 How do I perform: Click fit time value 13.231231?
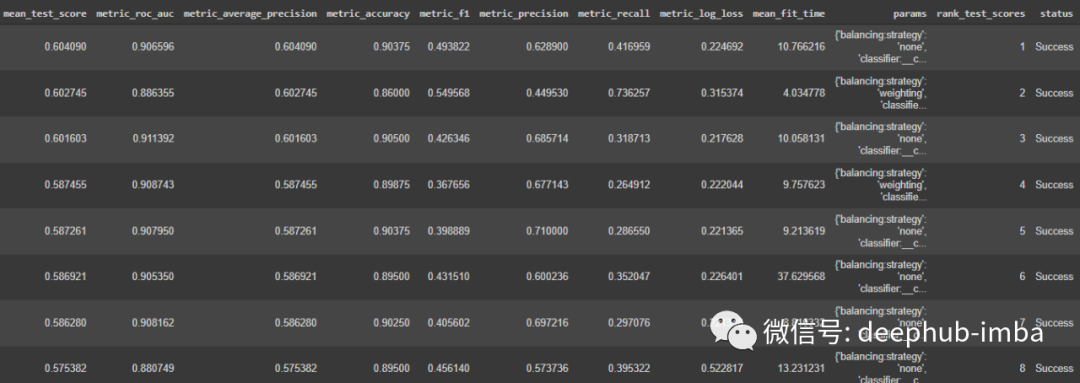click(x=802, y=369)
